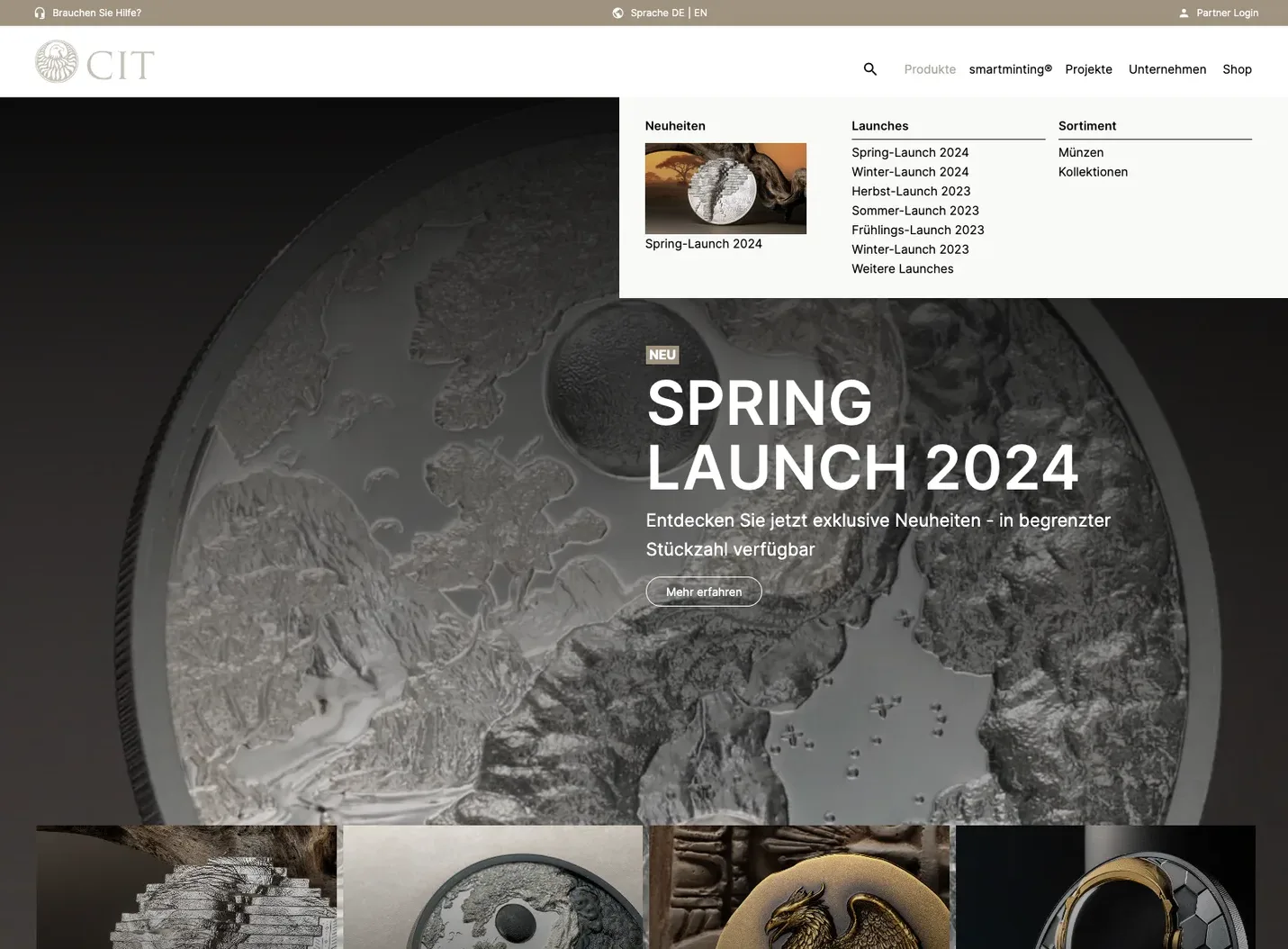Open the smartminting® menu
Image resolution: width=1288 pixels, height=949 pixels.
[x=1010, y=69]
